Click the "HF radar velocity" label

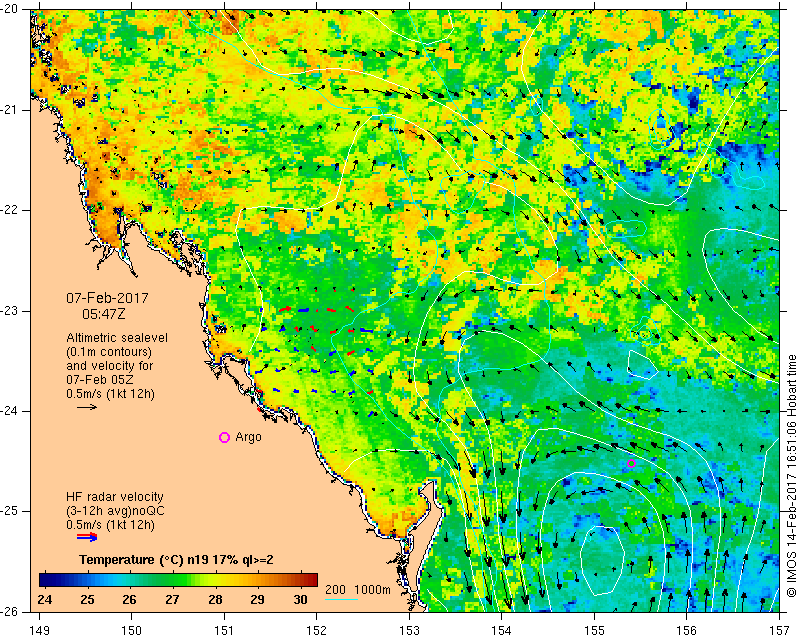tap(115, 497)
